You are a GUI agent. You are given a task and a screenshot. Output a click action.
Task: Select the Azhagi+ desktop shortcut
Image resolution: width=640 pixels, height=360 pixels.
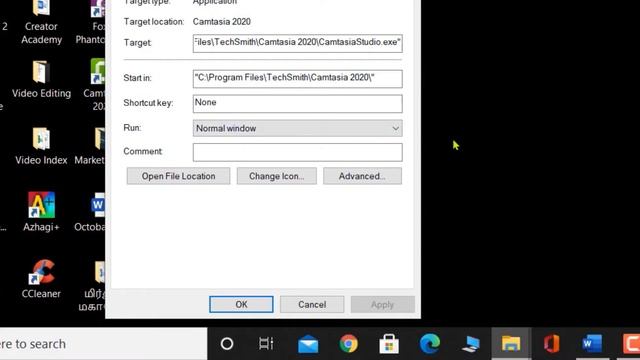[41, 212]
